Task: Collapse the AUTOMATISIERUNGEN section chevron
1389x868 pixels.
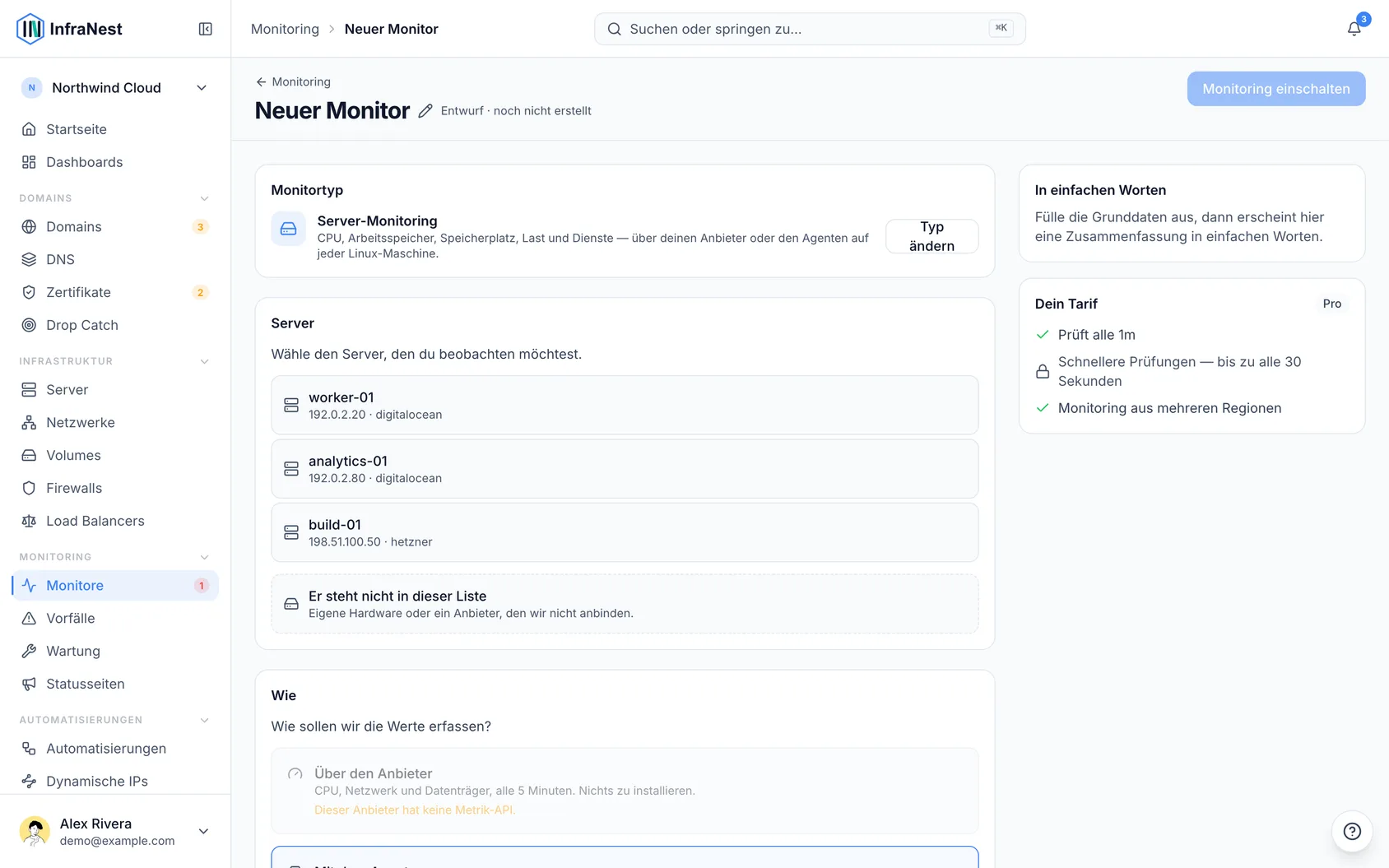Action: pos(204,720)
